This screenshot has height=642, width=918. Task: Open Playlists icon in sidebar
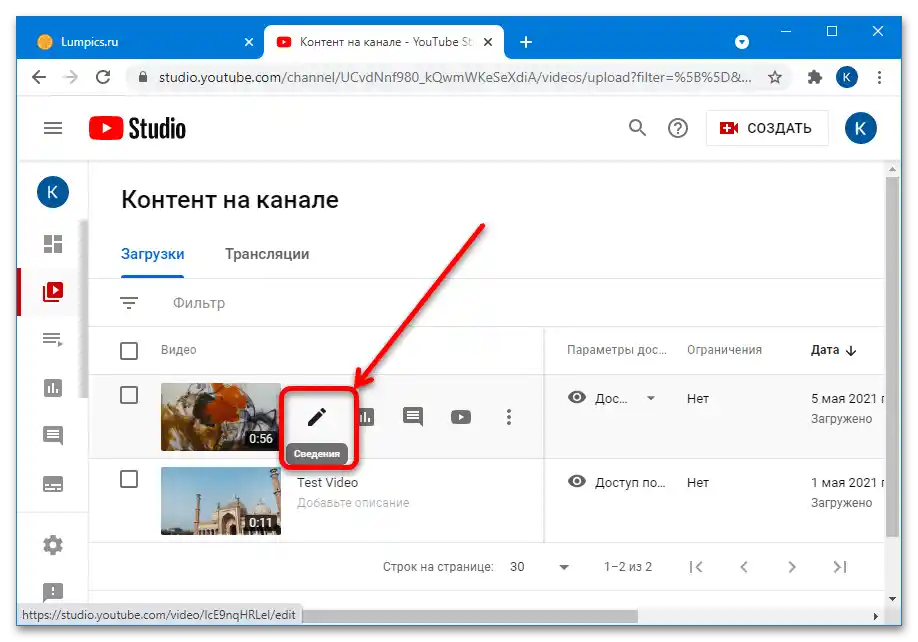[53, 339]
